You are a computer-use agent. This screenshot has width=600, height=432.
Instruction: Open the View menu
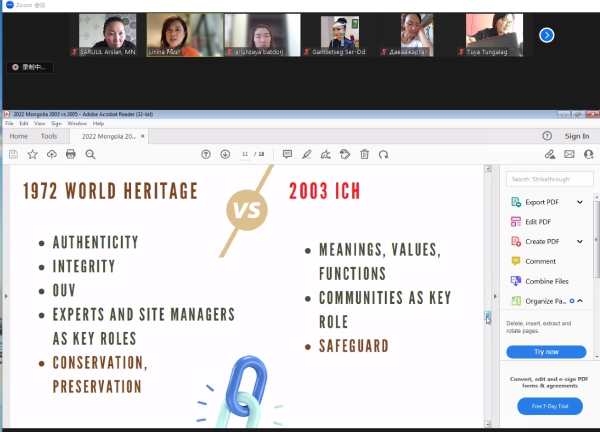39,123
